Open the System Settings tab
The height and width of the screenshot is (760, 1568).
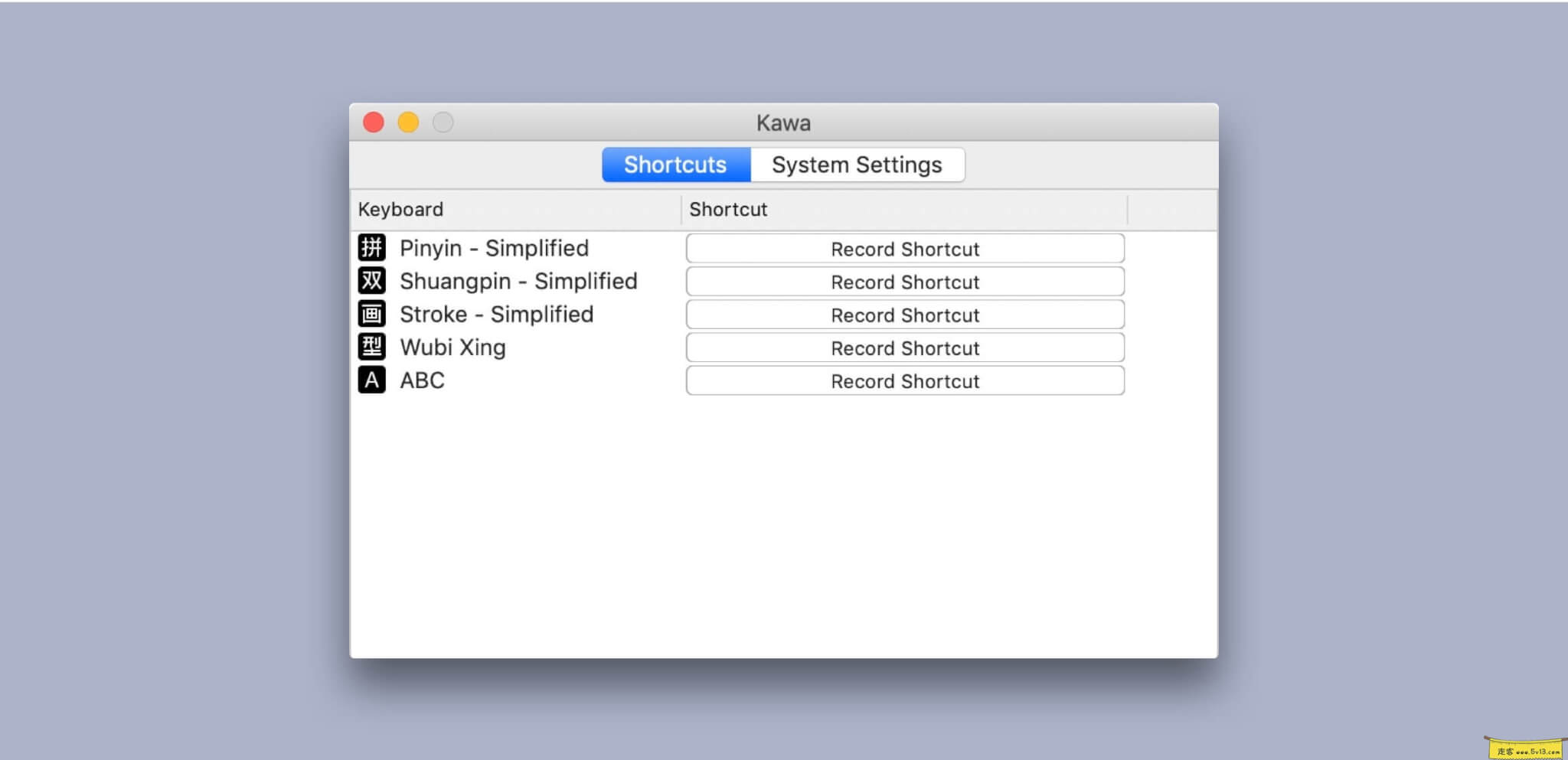856,165
